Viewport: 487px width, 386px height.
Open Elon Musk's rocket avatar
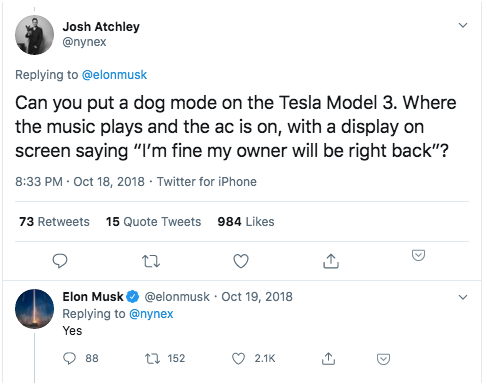34,309
